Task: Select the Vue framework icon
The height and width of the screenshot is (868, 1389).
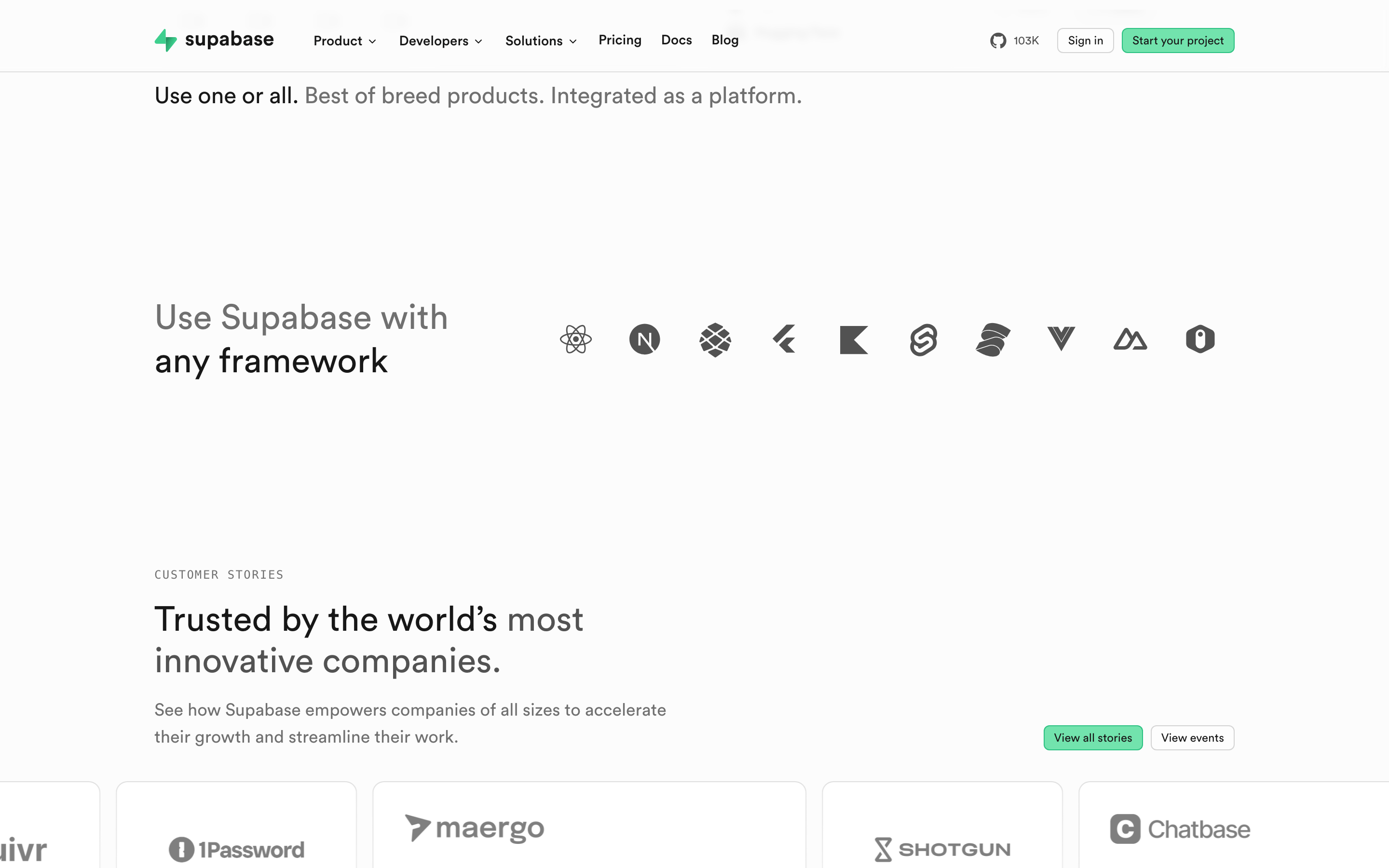Action: 1061,339
